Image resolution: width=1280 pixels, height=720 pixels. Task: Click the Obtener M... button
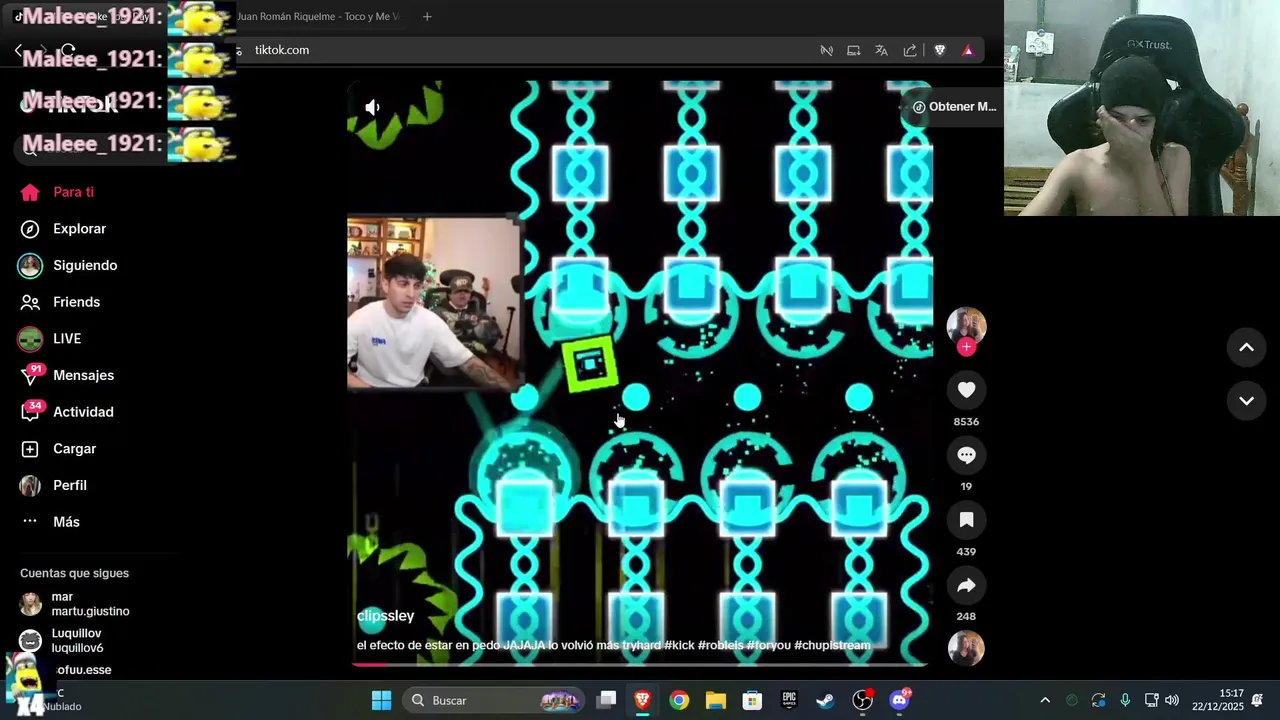[954, 107]
